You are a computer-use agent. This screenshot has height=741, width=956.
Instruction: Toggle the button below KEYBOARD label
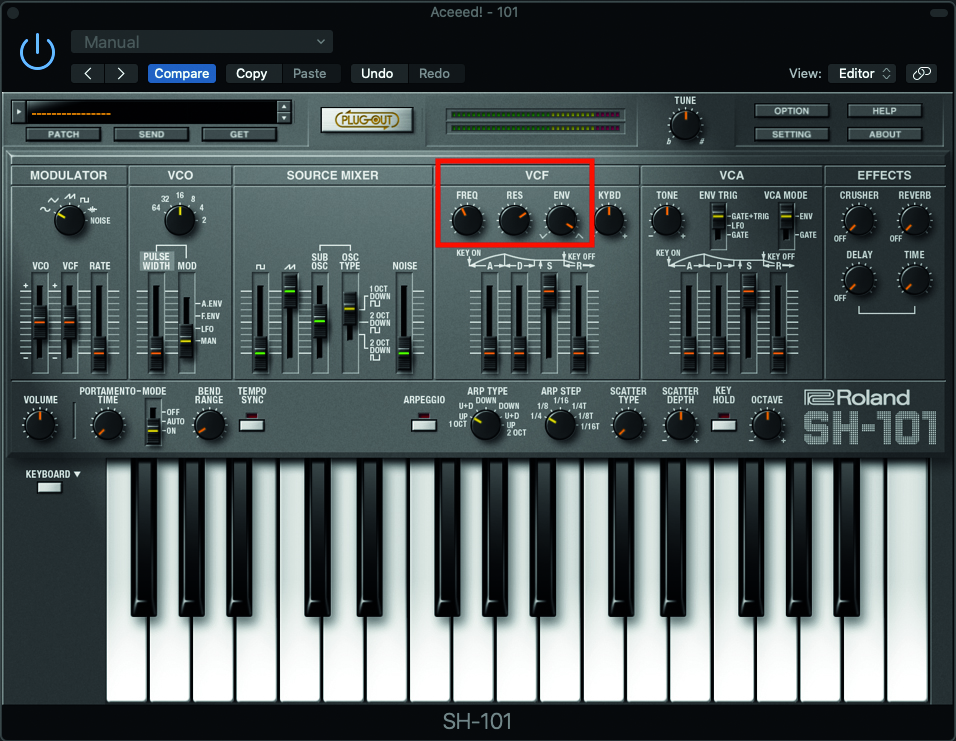[49, 487]
